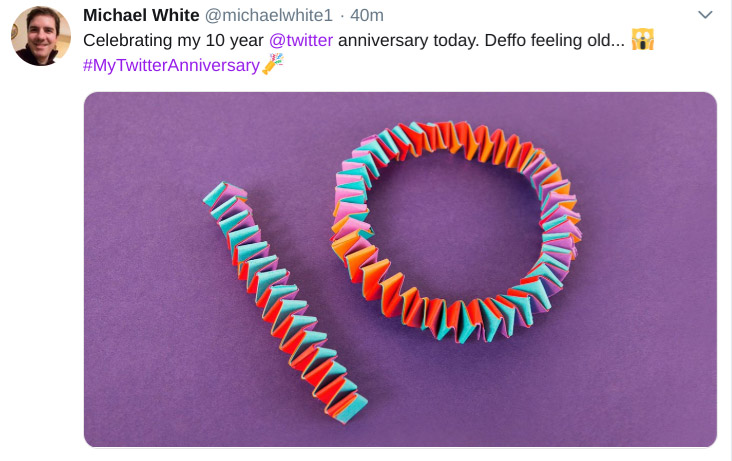Click the paper strip shaped like "1"
The height and width of the screenshot is (461, 732).
coord(285,298)
